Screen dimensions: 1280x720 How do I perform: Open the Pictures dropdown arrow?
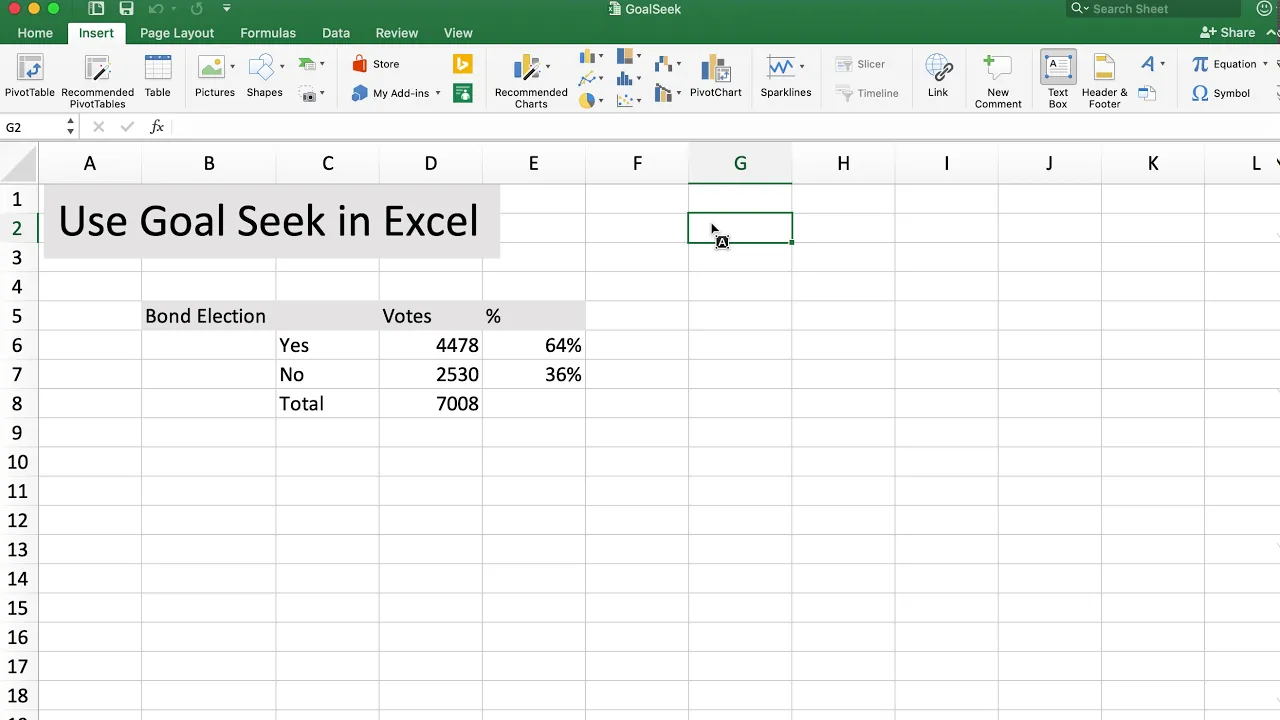[233, 67]
